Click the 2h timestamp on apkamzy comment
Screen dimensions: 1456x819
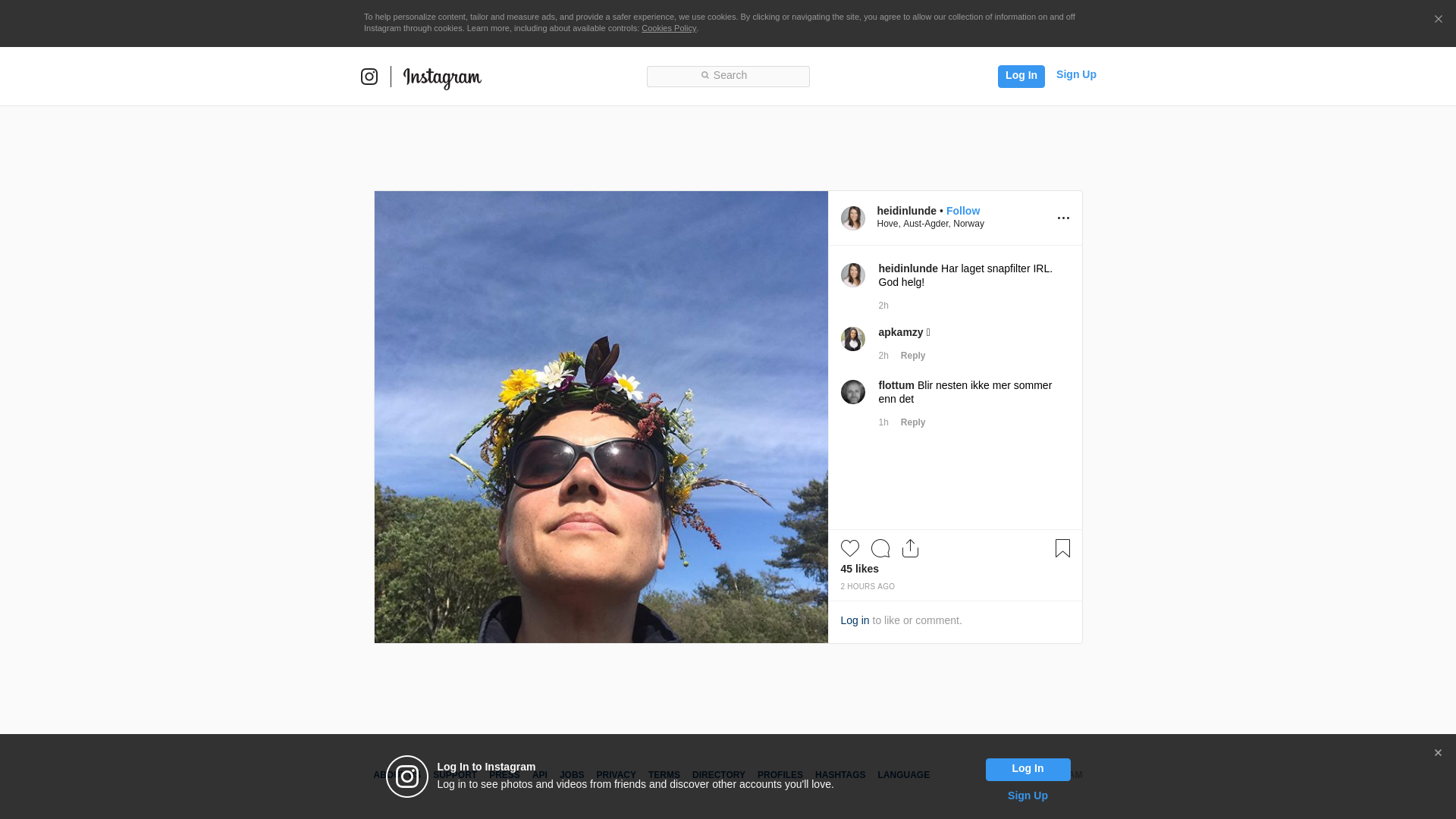click(x=883, y=356)
